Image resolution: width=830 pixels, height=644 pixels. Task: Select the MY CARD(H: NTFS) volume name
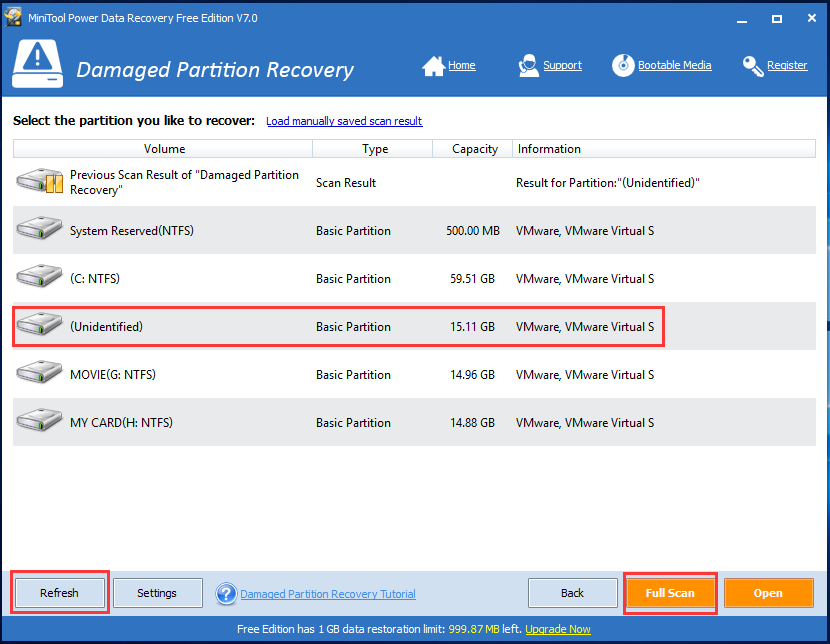pyautogui.click(x=121, y=422)
